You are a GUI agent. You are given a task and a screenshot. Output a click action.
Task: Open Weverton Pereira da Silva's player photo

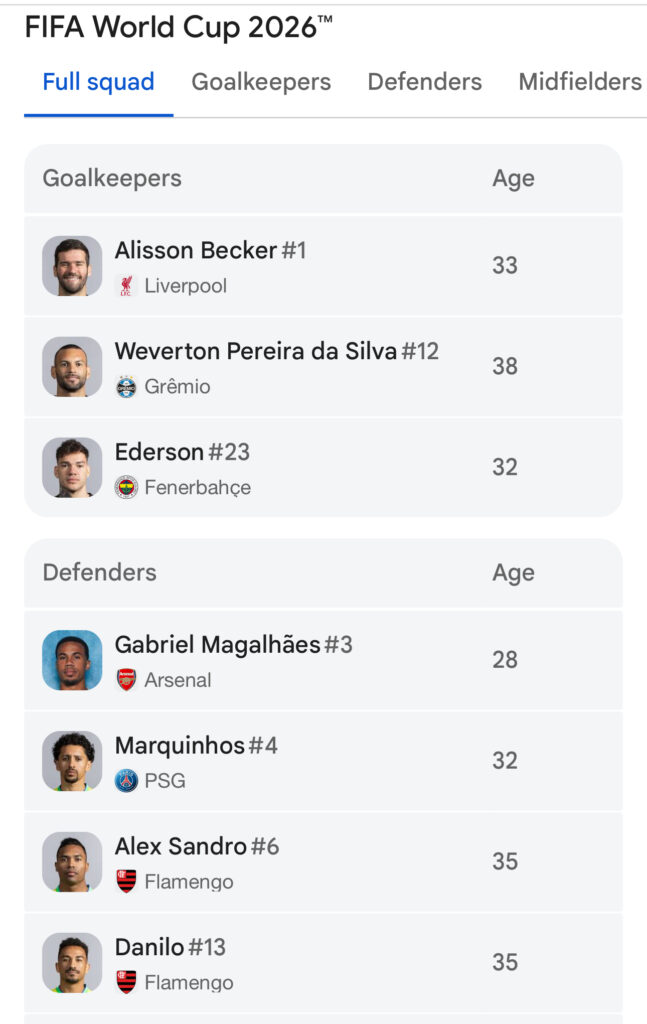72,366
